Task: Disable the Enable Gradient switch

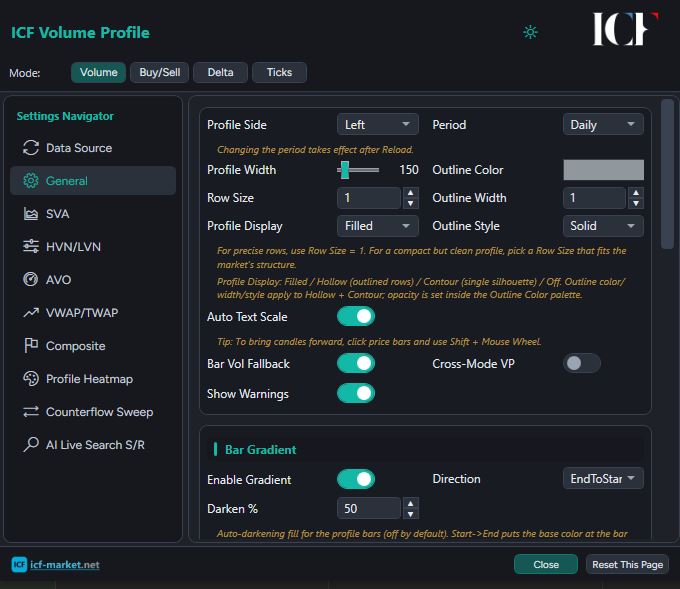Action: 356,479
